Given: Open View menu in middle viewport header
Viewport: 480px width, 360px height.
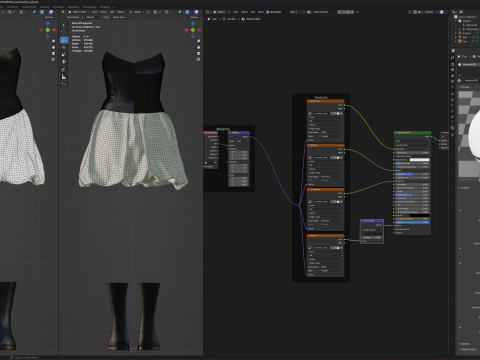Looking at the screenshot, I should [95, 12].
